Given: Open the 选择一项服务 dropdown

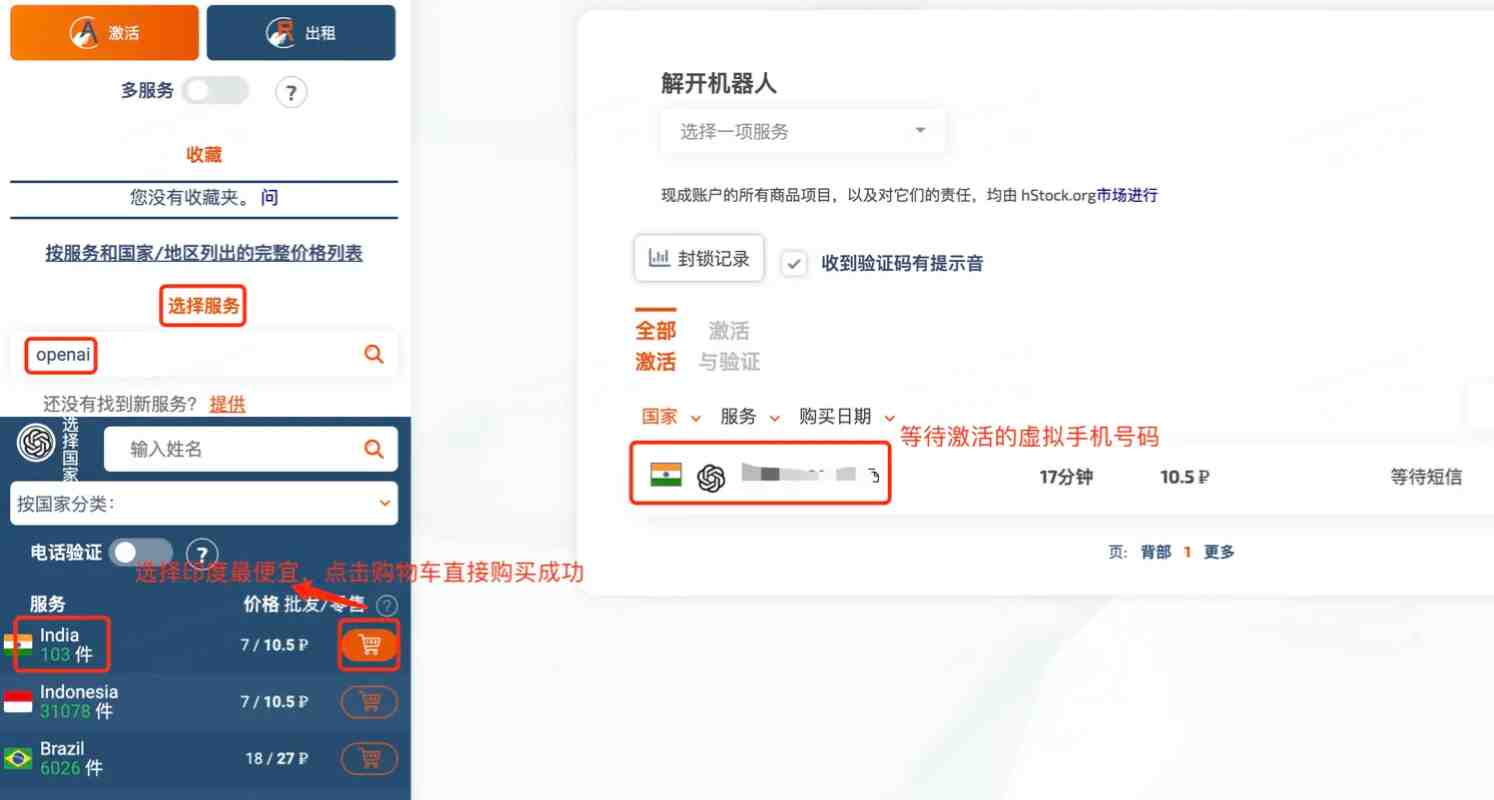Looking at the screenshot, I should (802, 131).
